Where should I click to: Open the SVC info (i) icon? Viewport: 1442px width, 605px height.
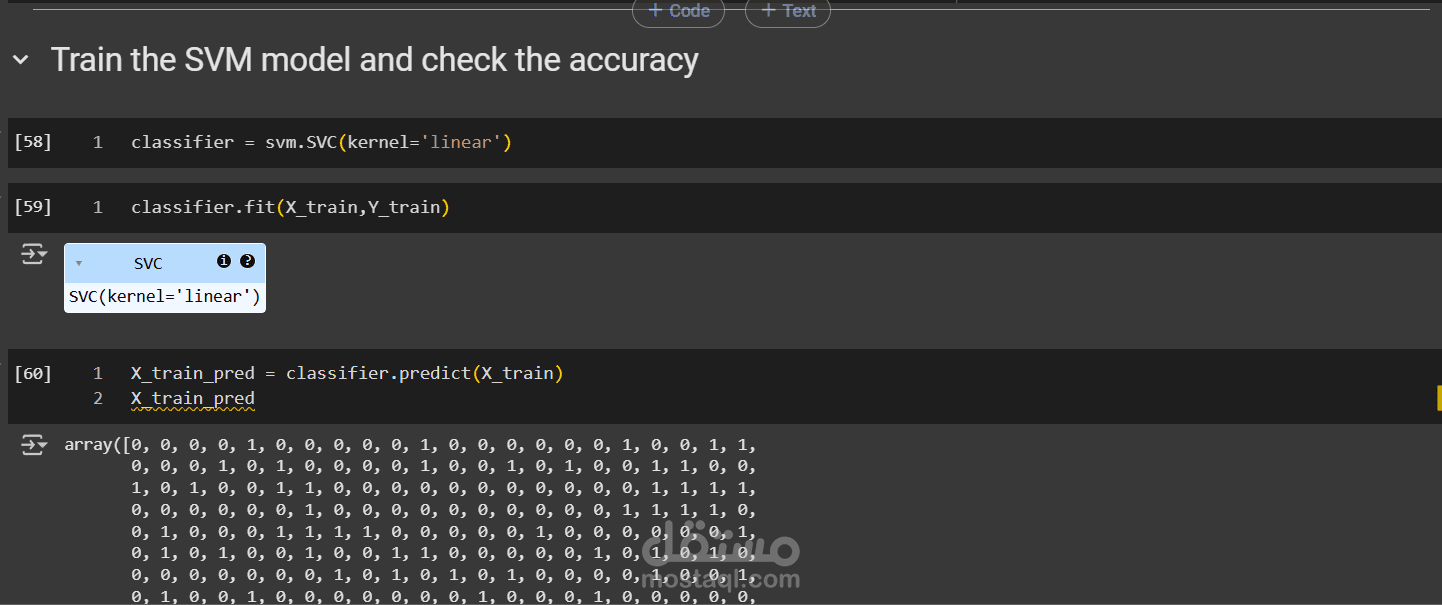click(224, 261)
